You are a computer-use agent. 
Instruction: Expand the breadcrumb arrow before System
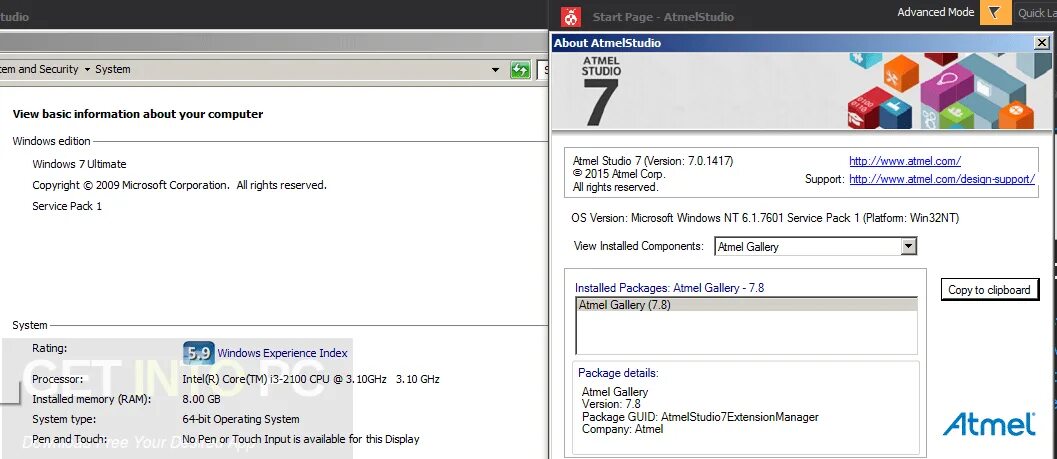87,69
